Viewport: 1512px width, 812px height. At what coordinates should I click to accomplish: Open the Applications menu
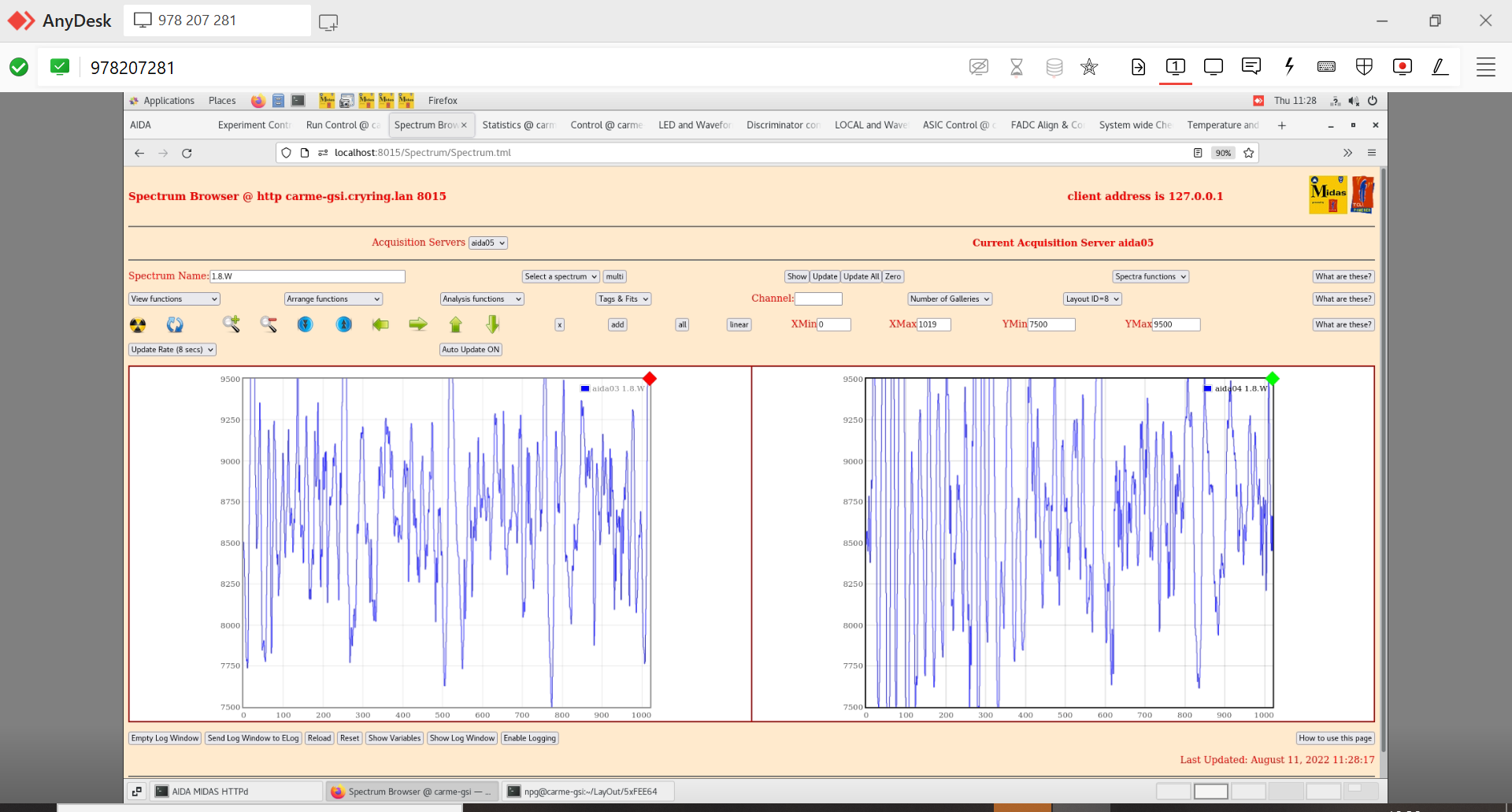click(x=168, y=101)
